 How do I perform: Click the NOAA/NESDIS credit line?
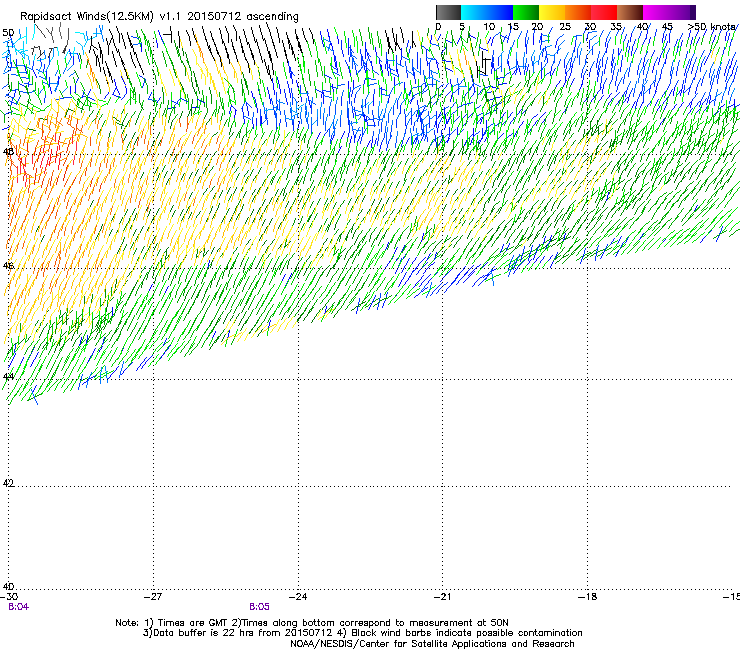click(432, 644)
